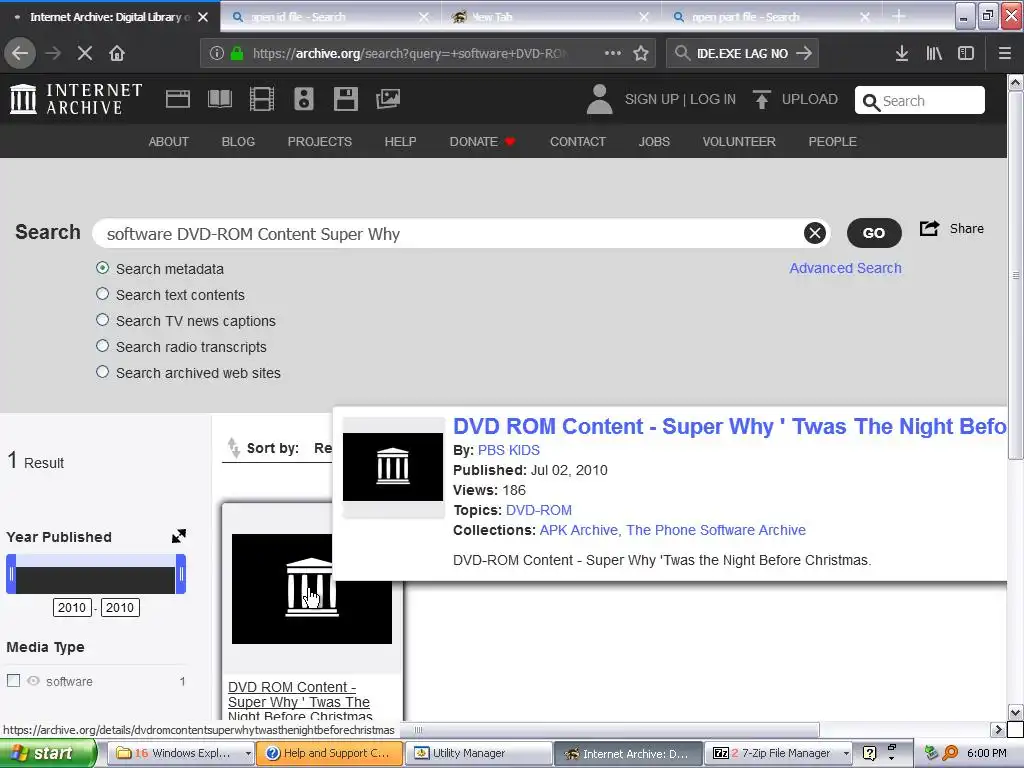Click the Share icon
The width and height of the screenshot is (1024, 768).
point(929,229)
